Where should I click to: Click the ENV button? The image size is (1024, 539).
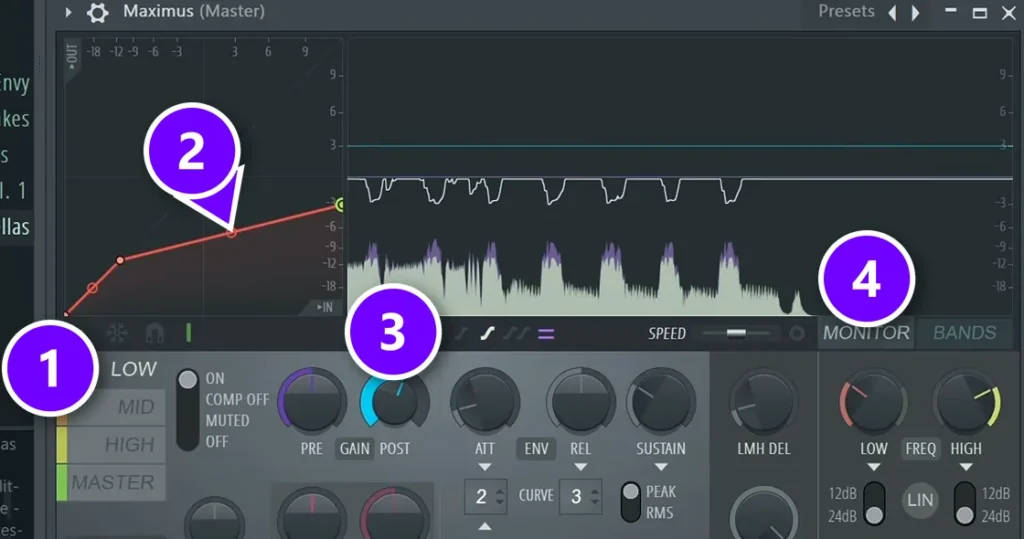(x=536, y=449)
